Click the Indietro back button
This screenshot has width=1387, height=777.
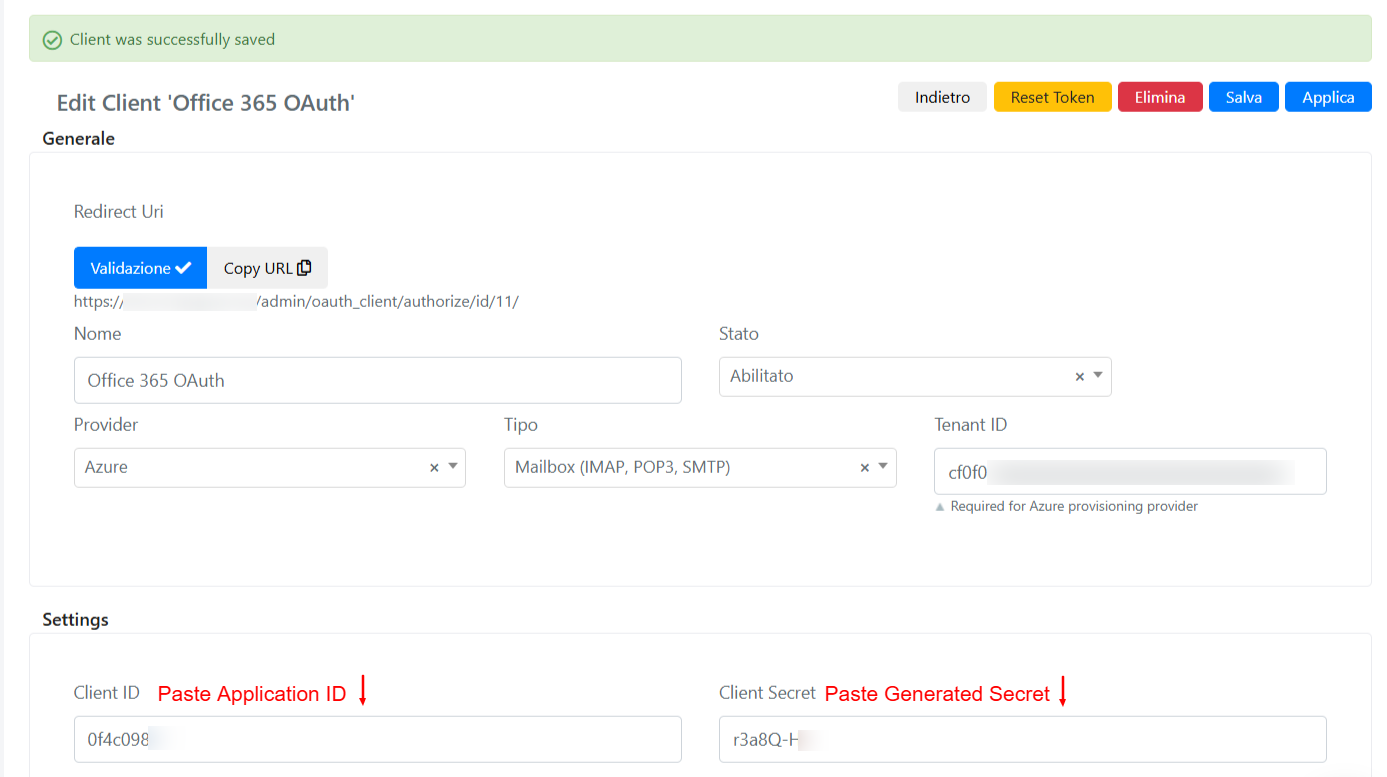942,97
